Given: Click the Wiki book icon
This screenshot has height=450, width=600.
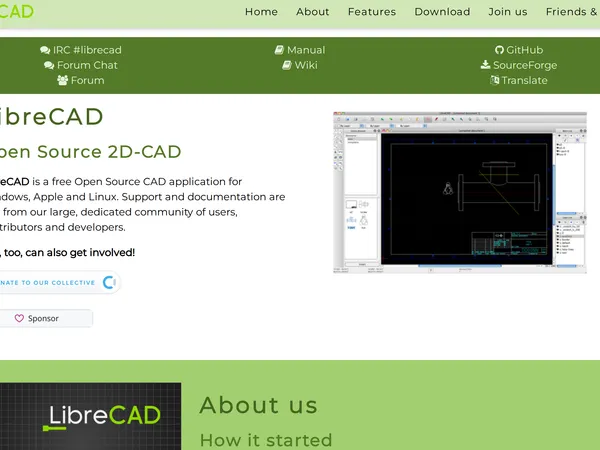Looking at the screenshot, I should point(287,65).
